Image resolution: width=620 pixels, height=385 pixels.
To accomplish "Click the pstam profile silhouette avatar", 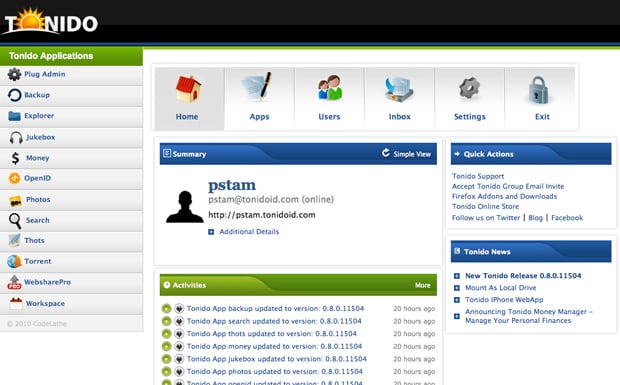I will click(x=185, y=207).
